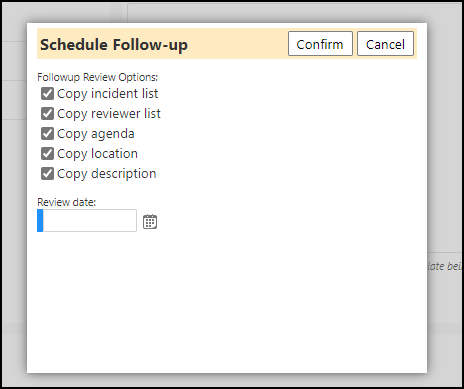Click the "Copy incident list" label text
464x389 pixels.
(108, 94)
